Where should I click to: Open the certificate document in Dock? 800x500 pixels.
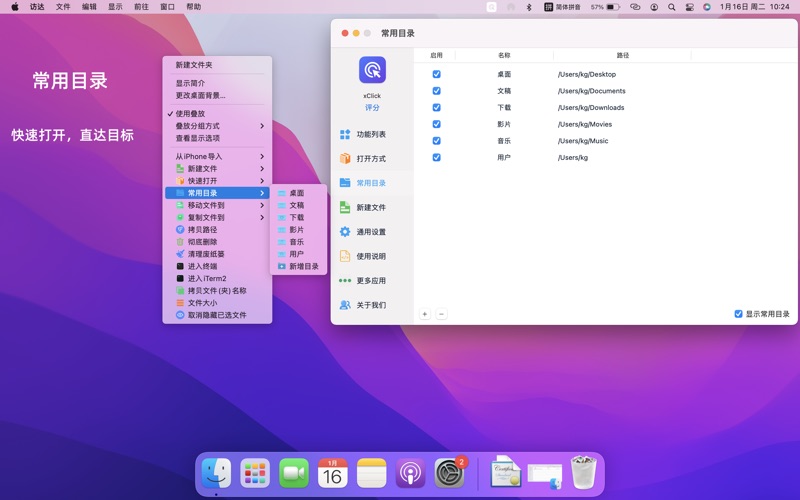[506, 471]
